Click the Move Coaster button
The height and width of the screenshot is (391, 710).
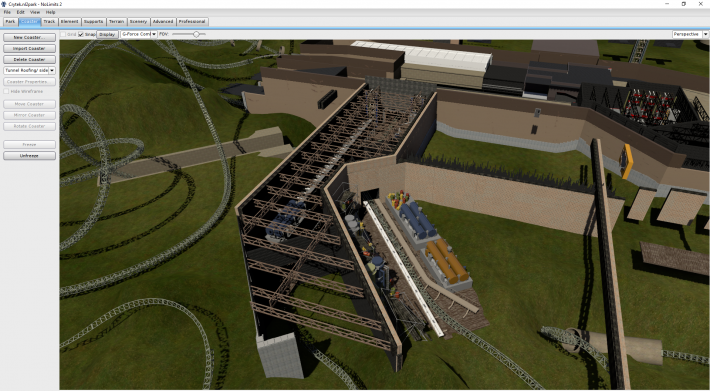coord(29,104)
